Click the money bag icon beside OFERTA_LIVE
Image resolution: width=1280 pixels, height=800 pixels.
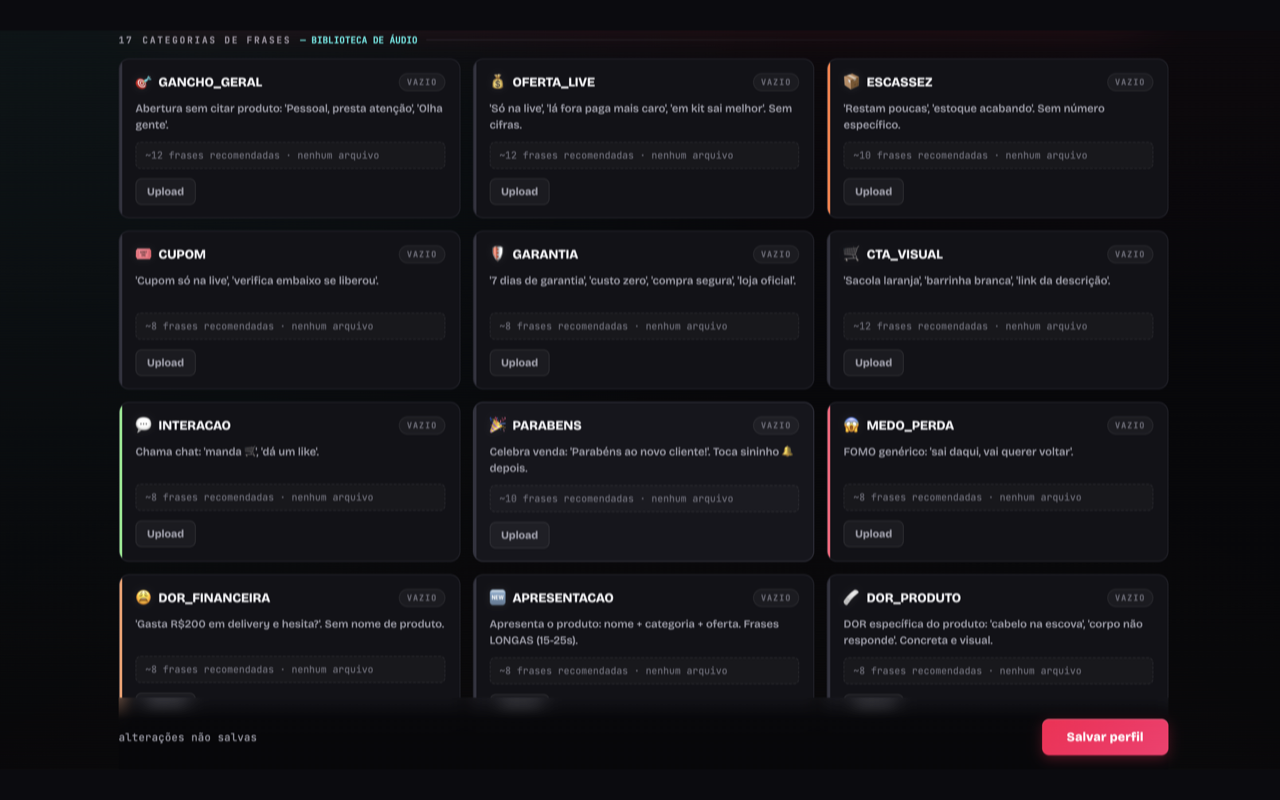coord(497,82)
